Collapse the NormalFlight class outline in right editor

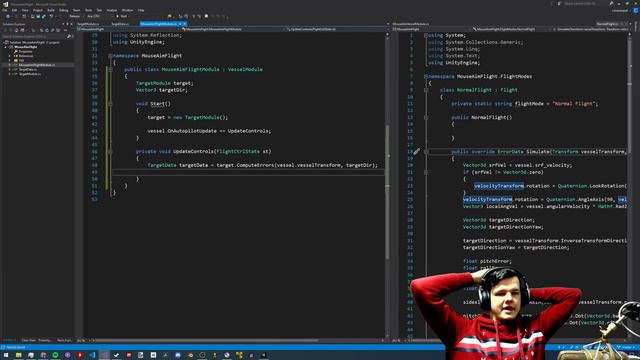pyautogui.click(x=426, y=90)
